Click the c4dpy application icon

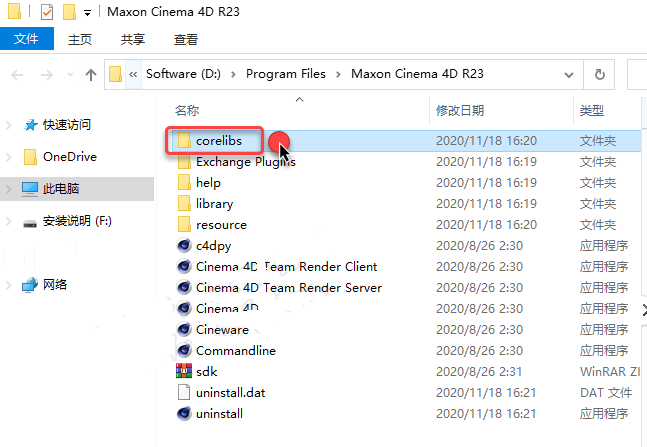pos(184,246)
